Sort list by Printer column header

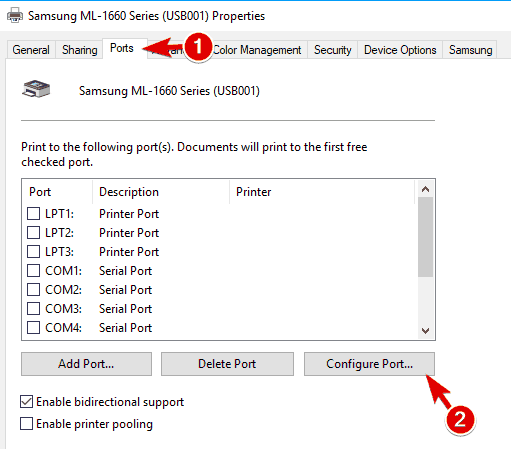point(322,192)
